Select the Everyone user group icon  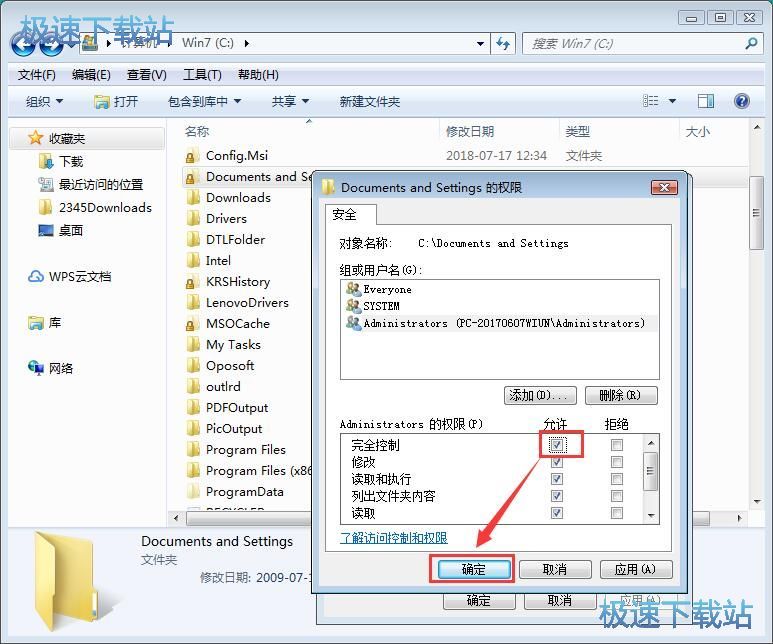pos(353,289)
